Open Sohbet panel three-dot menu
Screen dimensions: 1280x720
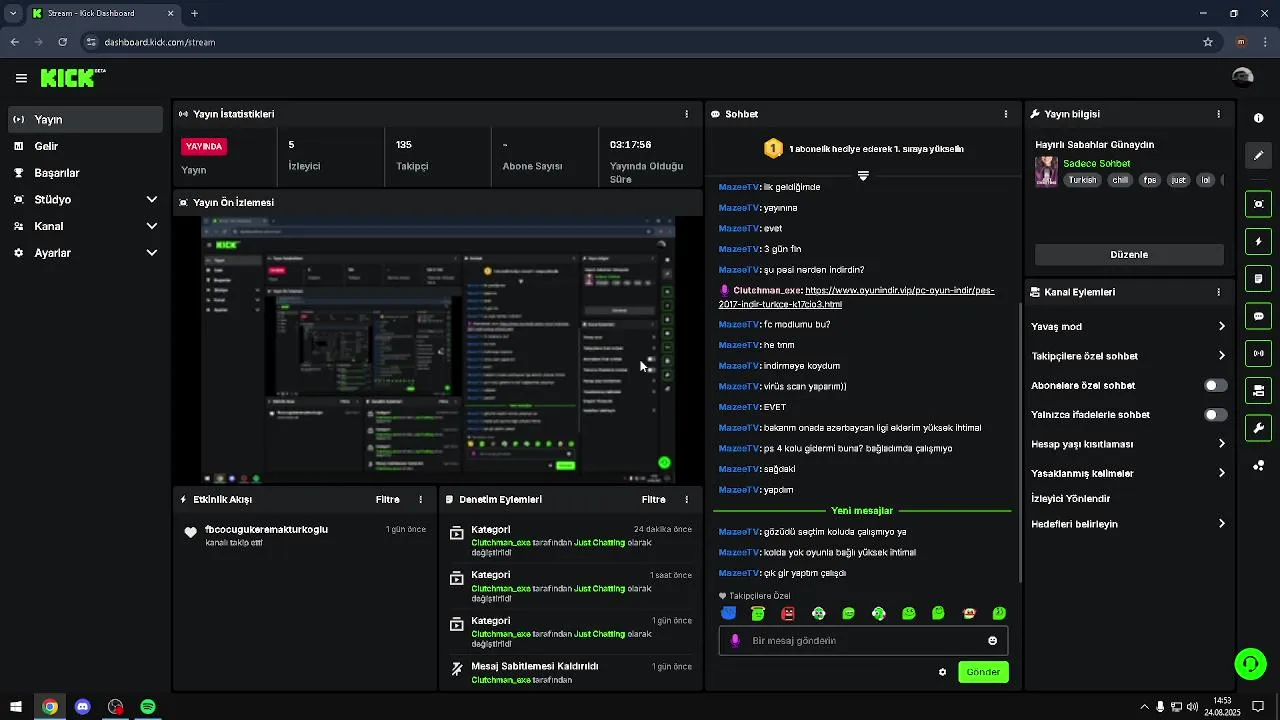1005,114
